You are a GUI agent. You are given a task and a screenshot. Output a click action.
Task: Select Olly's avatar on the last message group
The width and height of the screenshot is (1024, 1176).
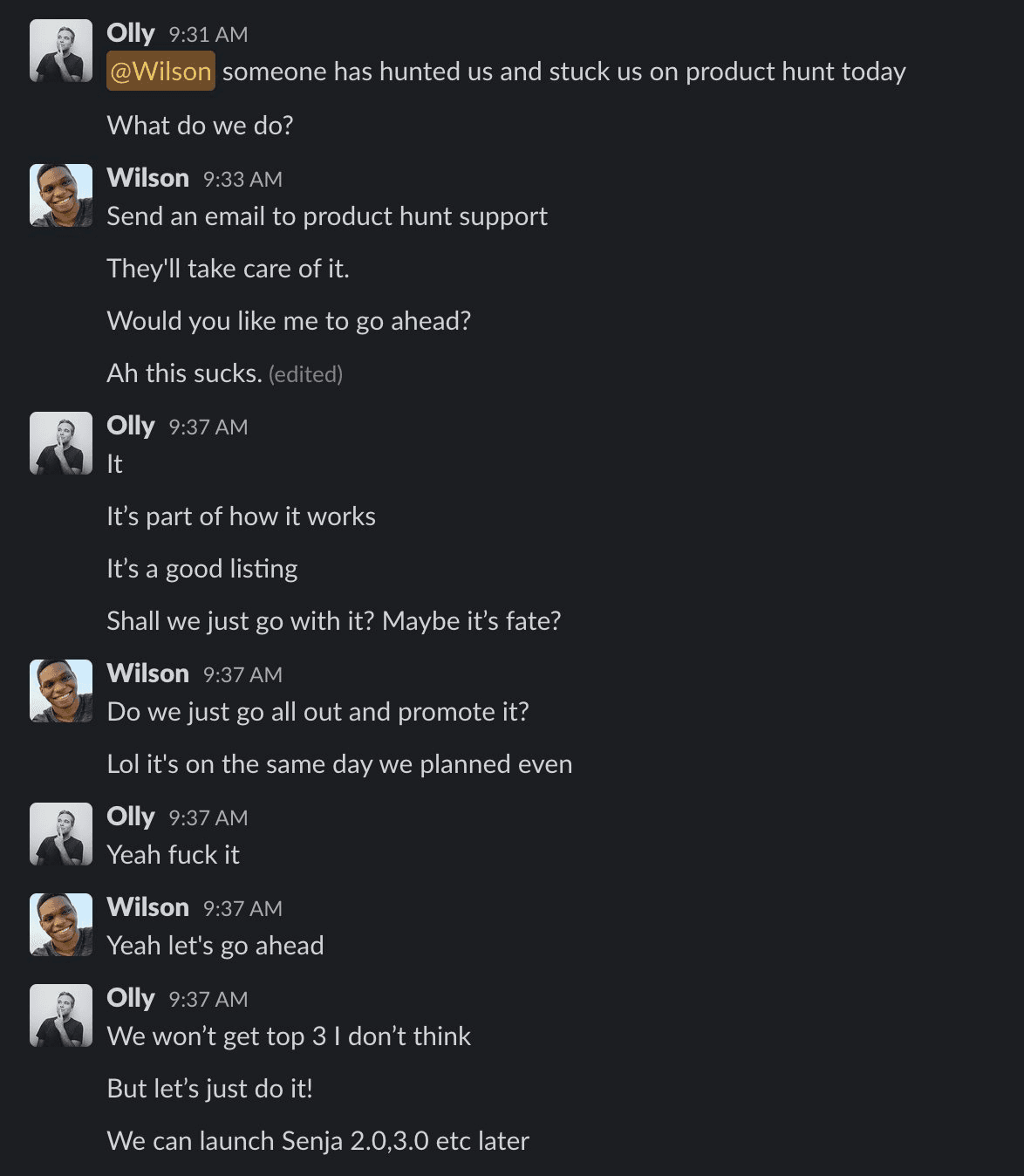click(61, 1015)
